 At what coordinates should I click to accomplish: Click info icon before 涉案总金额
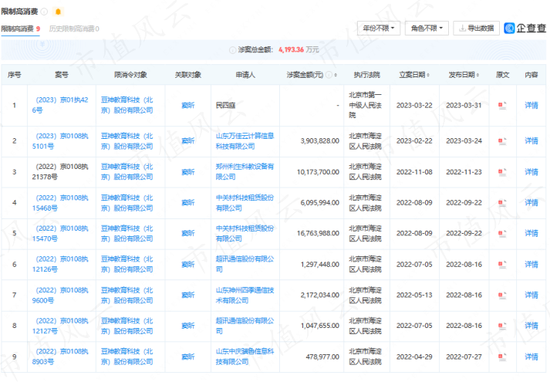pos(232,50)
